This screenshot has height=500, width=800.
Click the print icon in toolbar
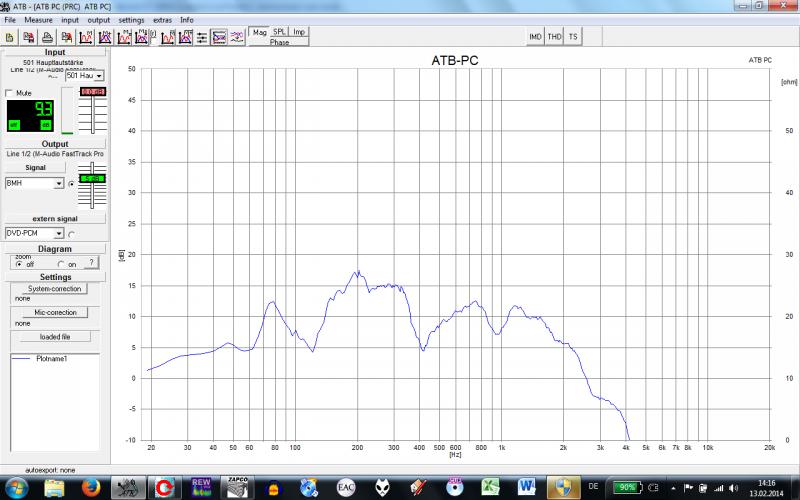tap(47, 37)
